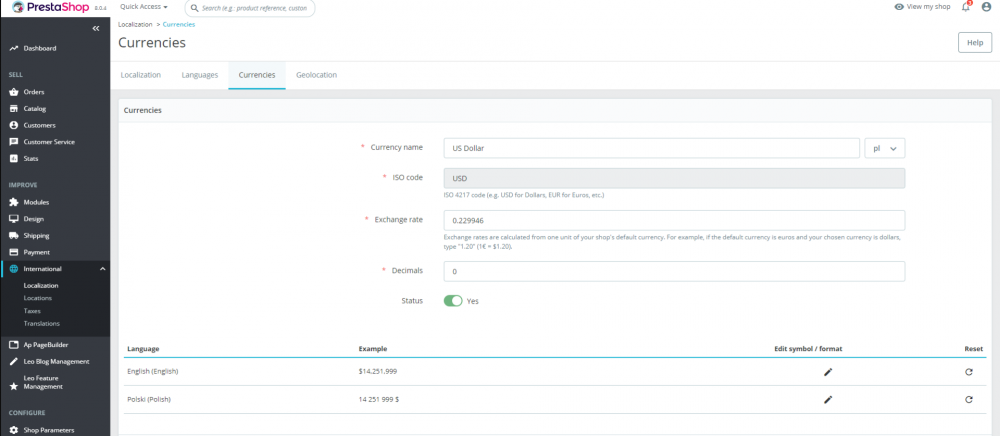Click the Currency name input field
Viewport: 1000px width, 436px height.
coord(651,148)
